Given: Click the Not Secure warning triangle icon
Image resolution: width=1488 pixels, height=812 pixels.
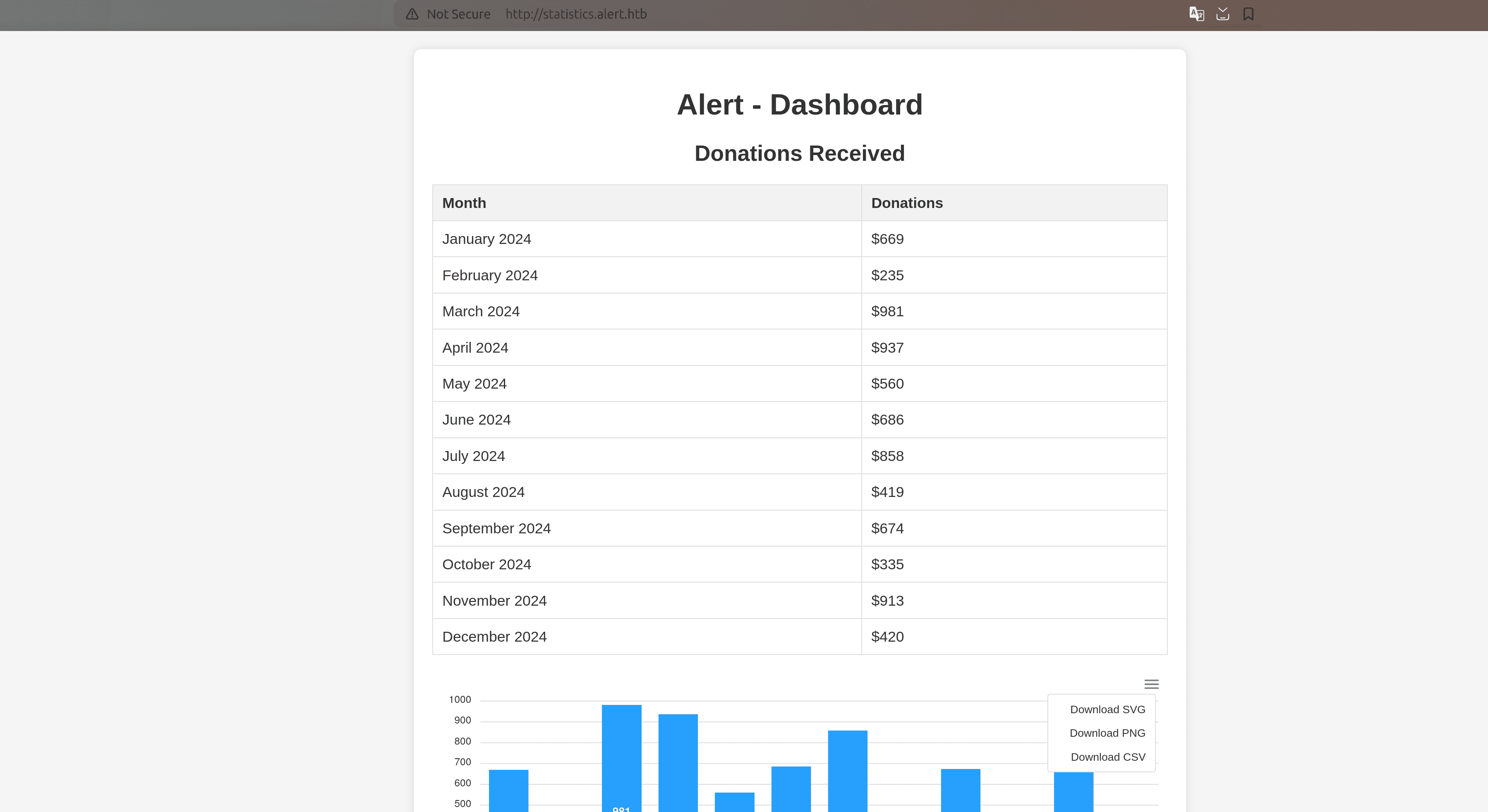Looking at the screenshot, I should point(411,14).
